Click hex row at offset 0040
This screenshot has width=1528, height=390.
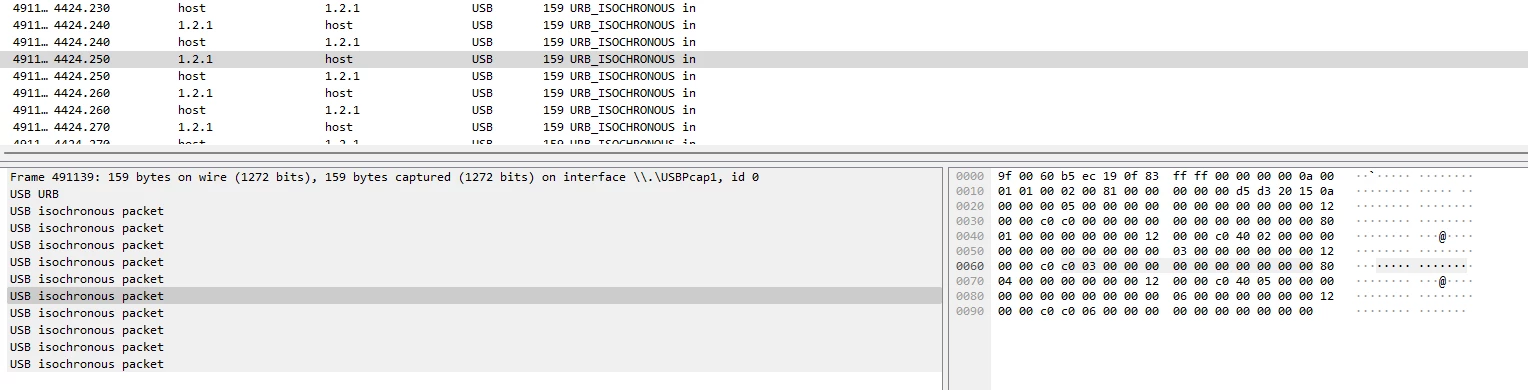pos(1165,236)
